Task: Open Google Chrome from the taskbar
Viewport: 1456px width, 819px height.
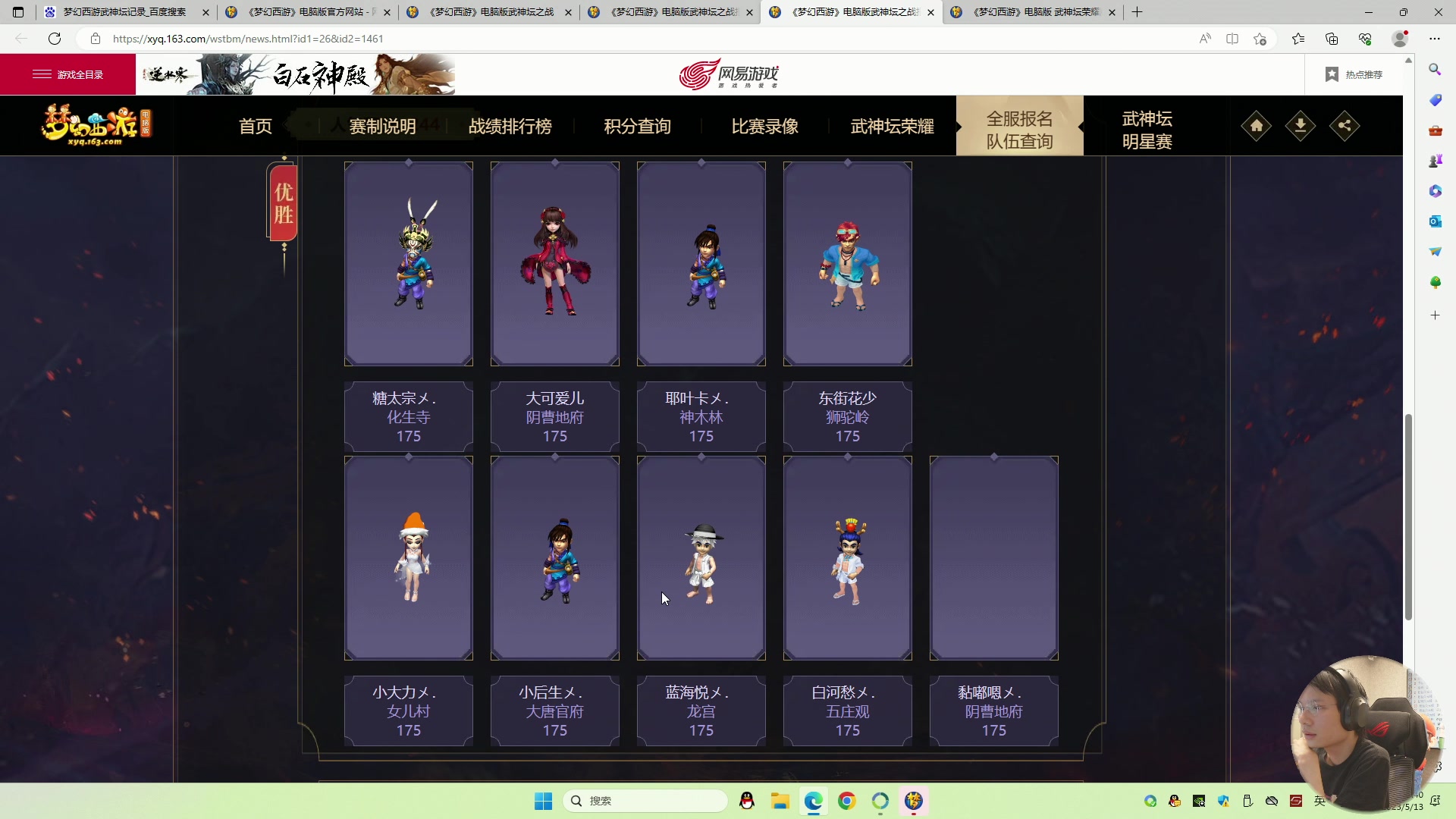Action: [x=847, y=801]
